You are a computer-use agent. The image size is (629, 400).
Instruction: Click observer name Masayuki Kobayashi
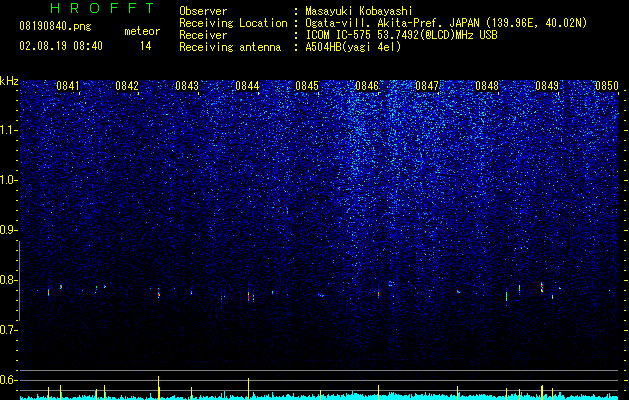coord(359,11)
